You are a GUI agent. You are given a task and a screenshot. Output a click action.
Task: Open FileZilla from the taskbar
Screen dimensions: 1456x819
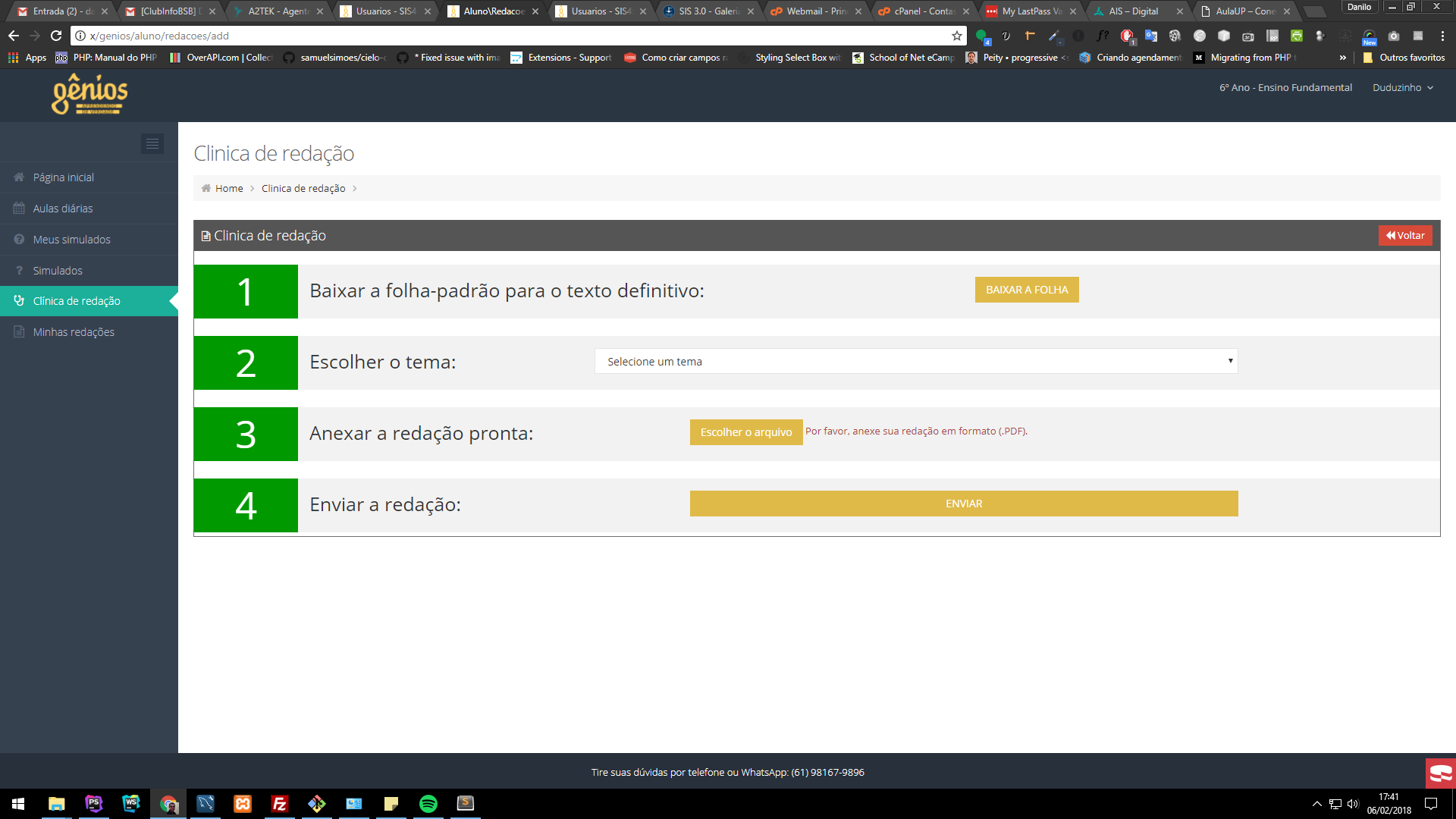click(x=280, y=804)
